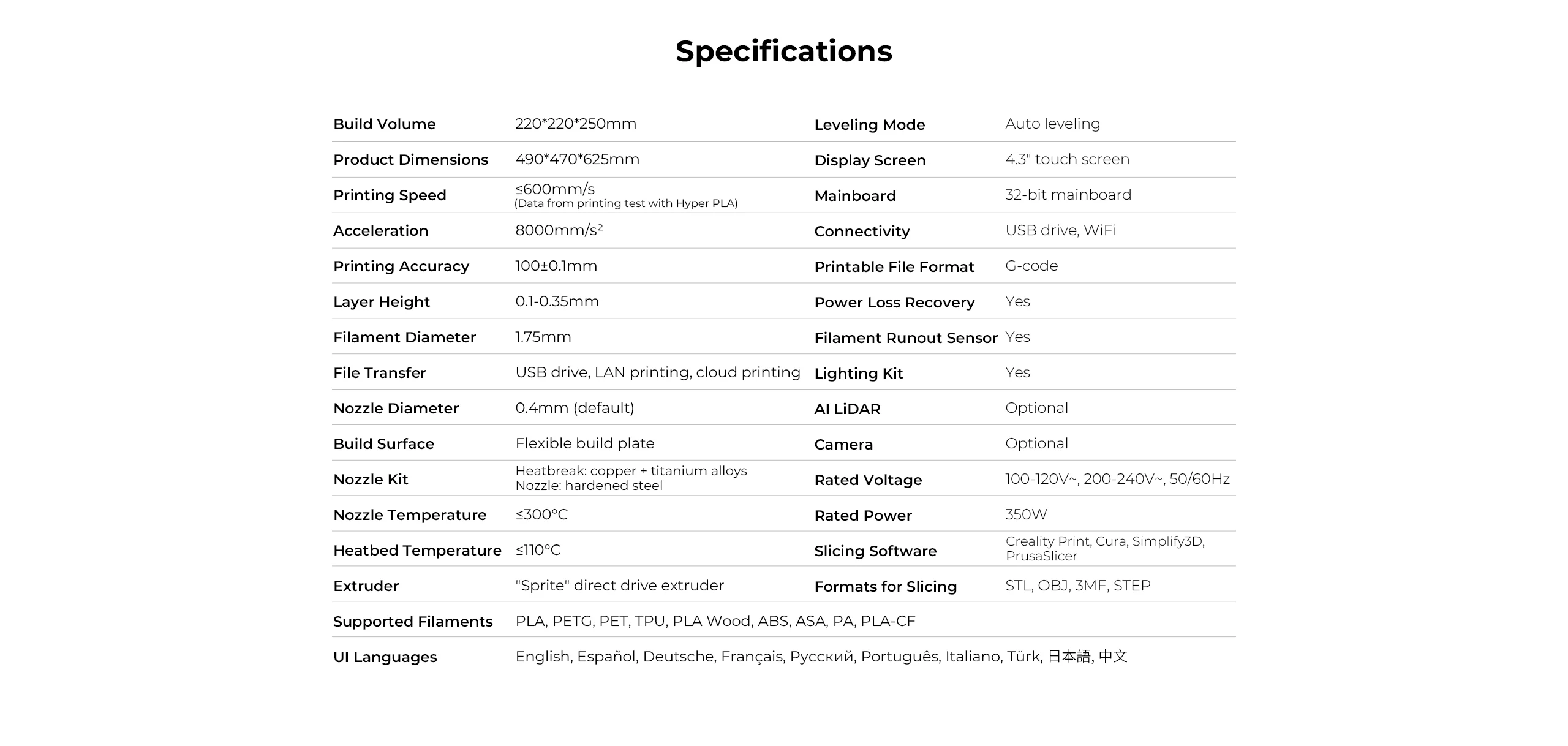This screenshot has height=746, width=1568.
Task: Click the Nozzle Kit heatbreak description
Action: pyautogui.click(x=631, y=471)
